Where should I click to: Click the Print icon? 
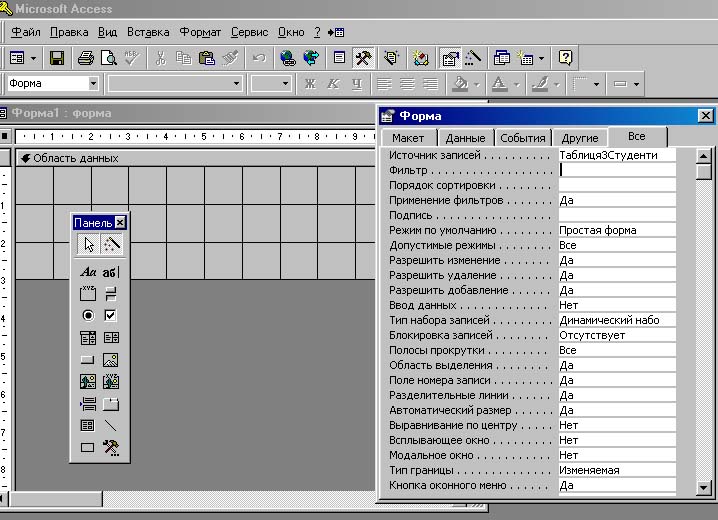[x=86, y=58]
